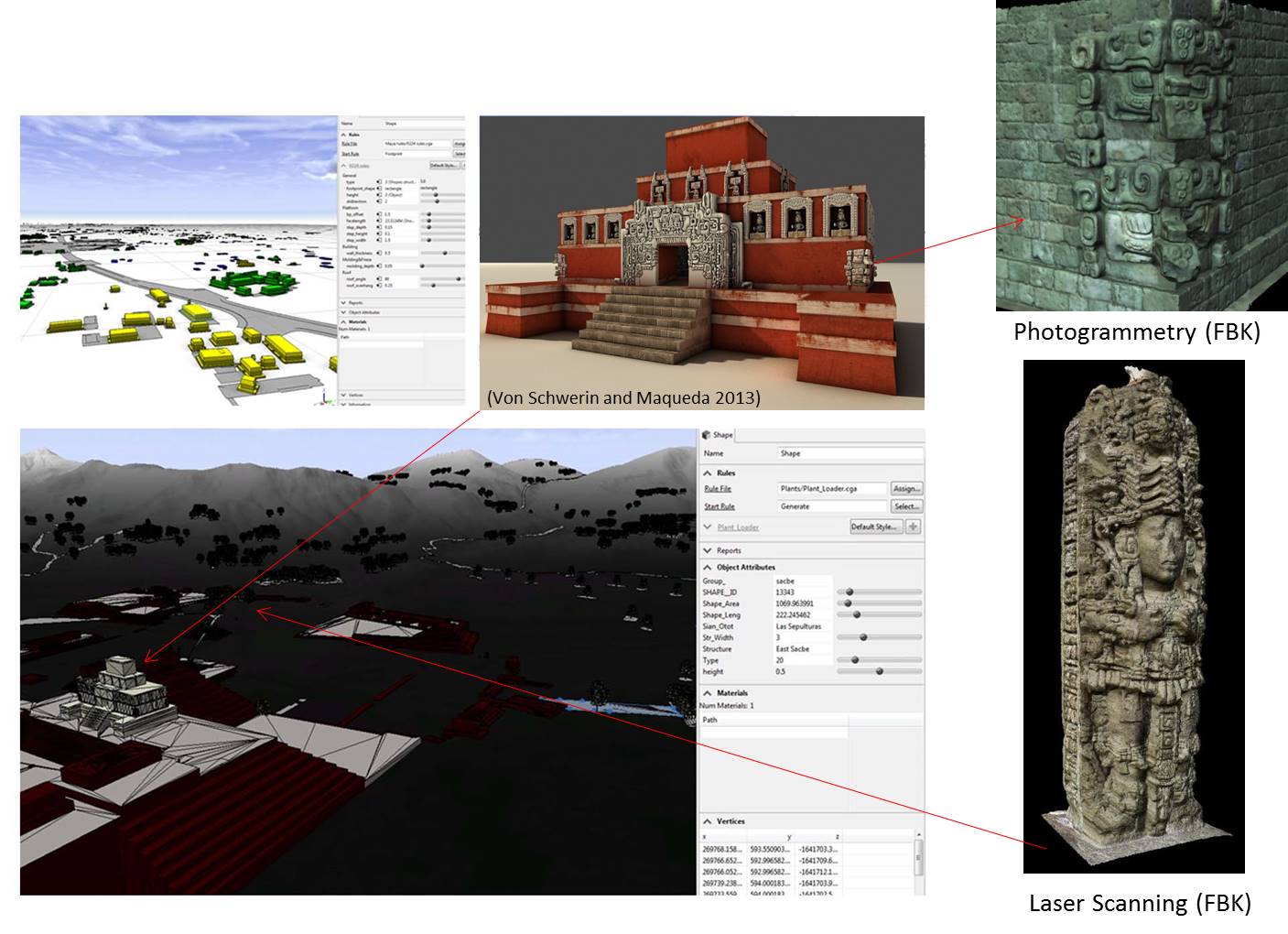Click the y column header in Vertices table
Screen dimensions: 1288x934
(773, 836)
